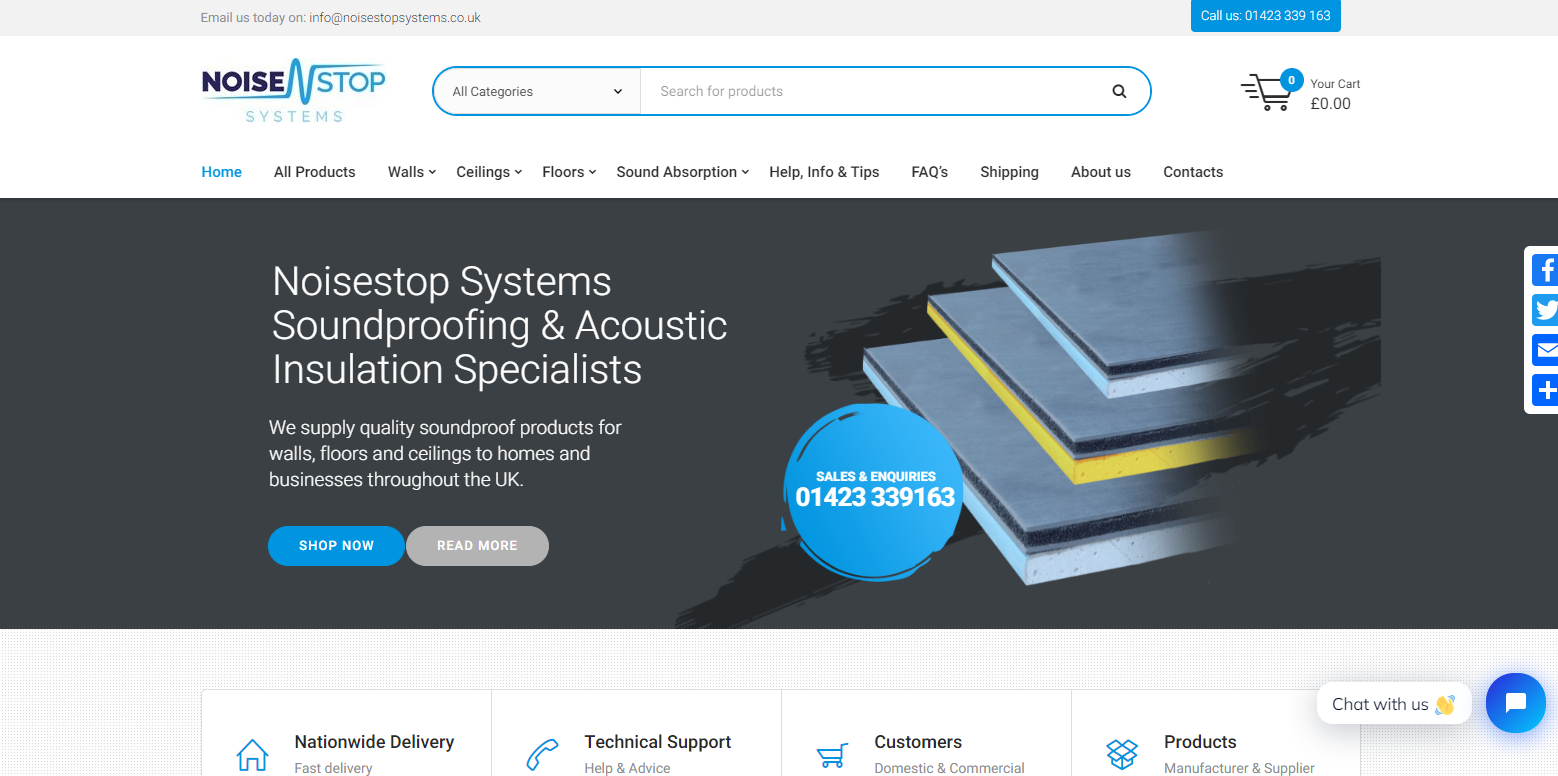Screen dimensions: 1558x776
Task: Click the READ MORE button
Action: (x=477, y=546)
